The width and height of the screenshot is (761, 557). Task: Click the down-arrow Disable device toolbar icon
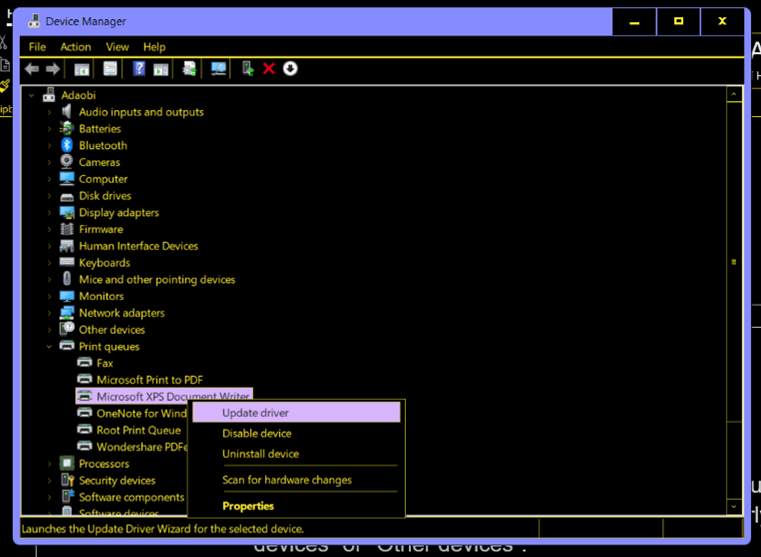(x=290, y=68)
